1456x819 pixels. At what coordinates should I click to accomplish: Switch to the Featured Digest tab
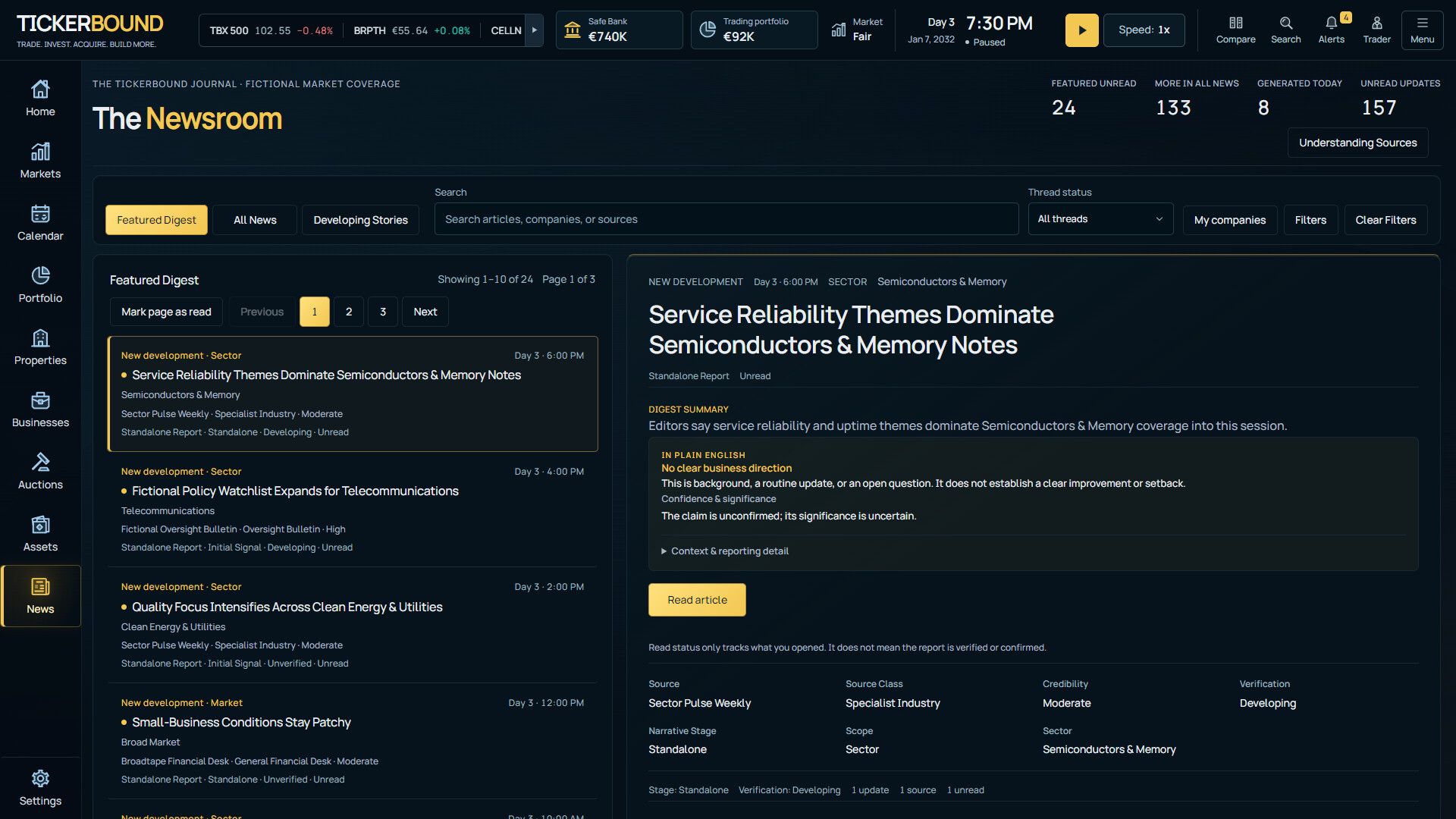pyautogui.click(x=156, y=220)
